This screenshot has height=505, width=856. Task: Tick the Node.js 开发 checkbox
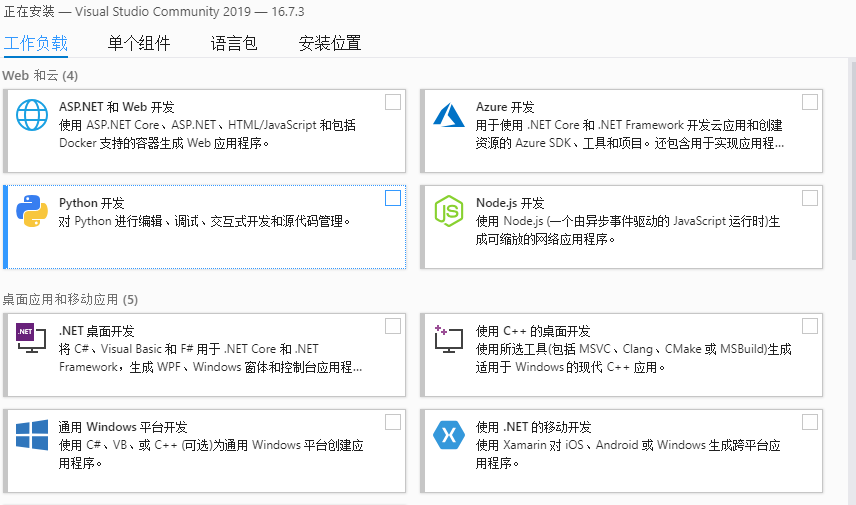pyautogui.click(x=810, y=198)
